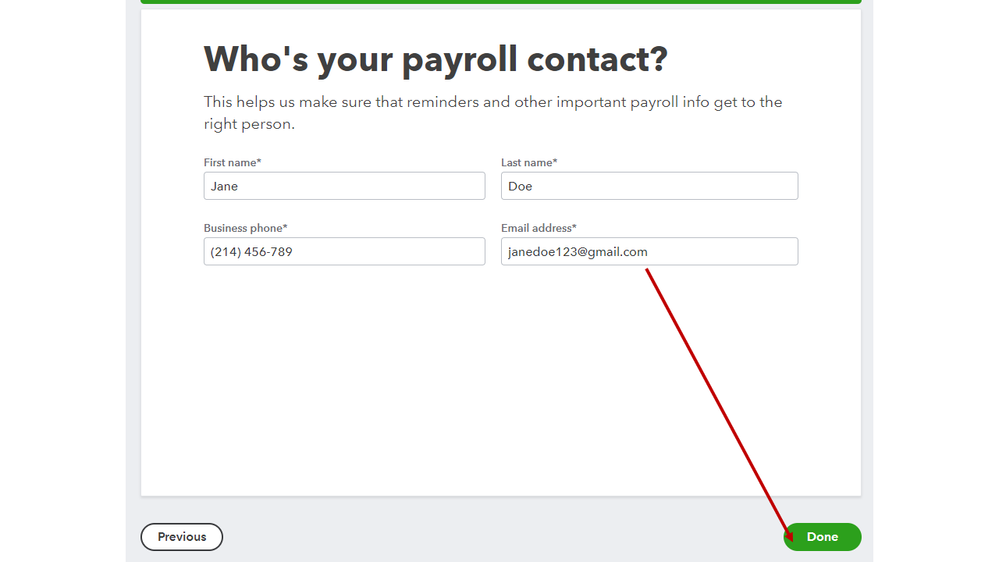Click the green progress bar at top

coord(500,2)
